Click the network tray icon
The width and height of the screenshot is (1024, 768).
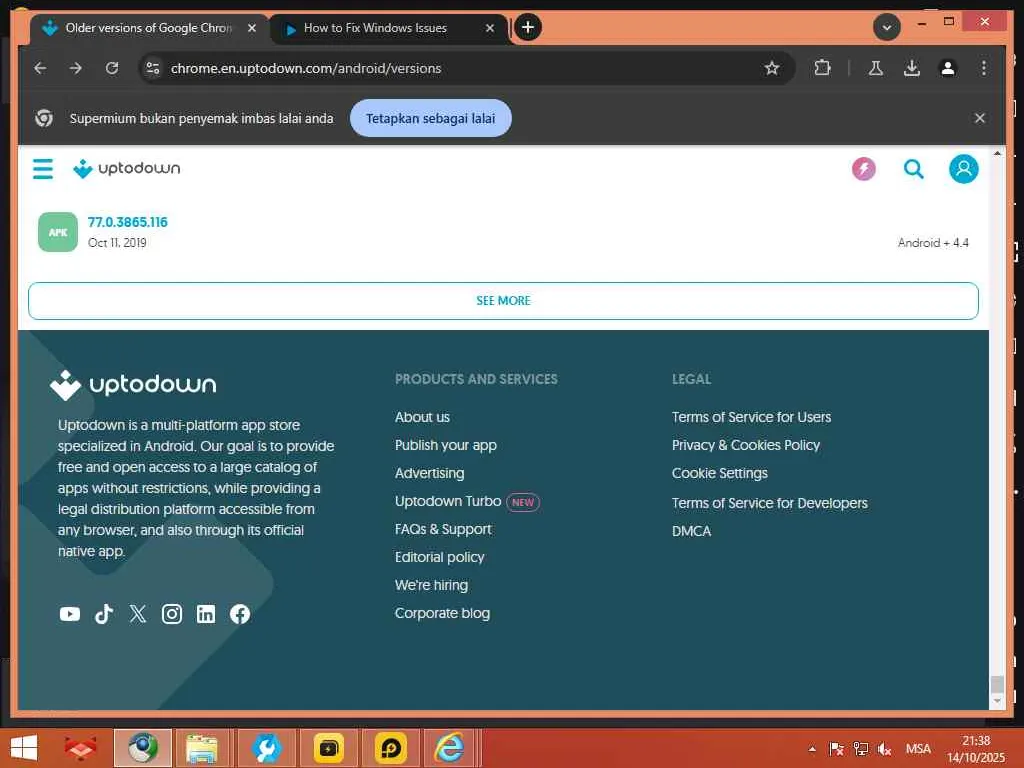(861, 749)
